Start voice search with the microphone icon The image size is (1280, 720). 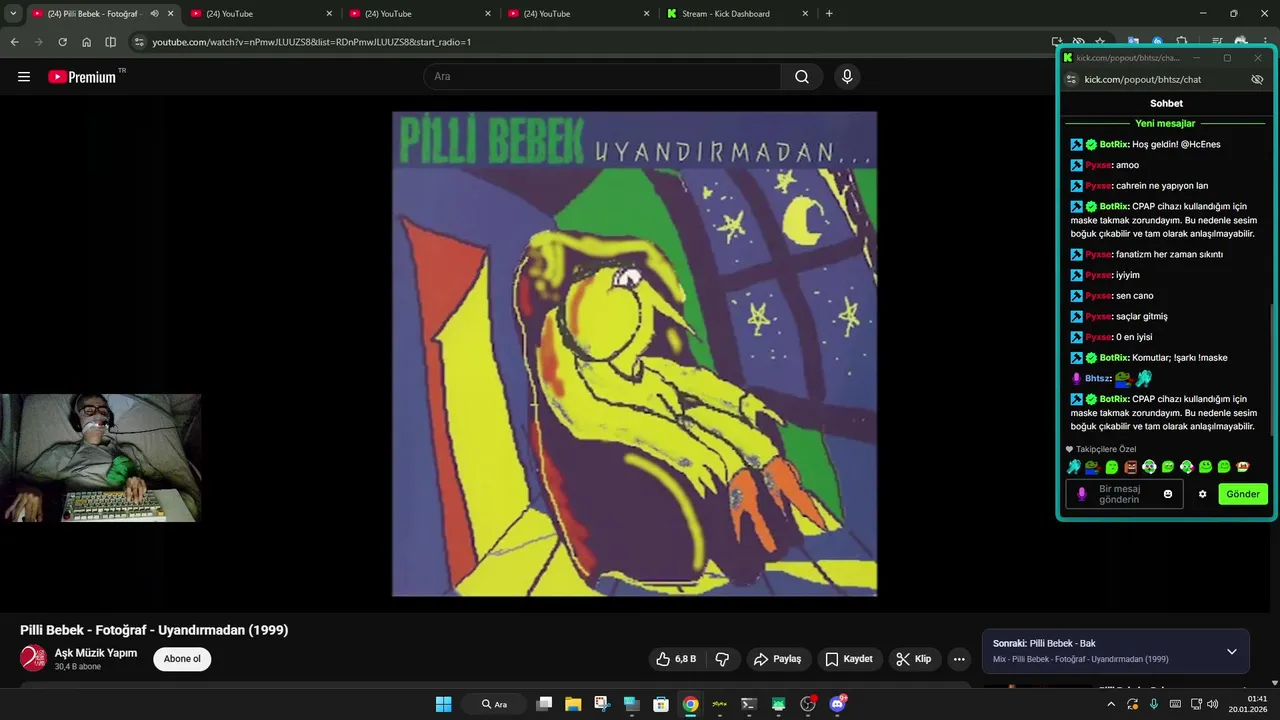pos(847,76)
